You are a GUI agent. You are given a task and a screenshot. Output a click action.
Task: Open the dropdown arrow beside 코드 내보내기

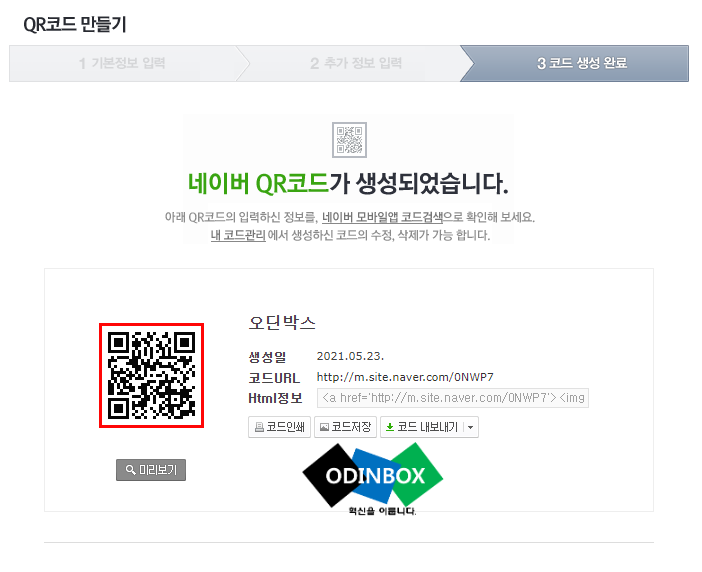pos(471,427)
